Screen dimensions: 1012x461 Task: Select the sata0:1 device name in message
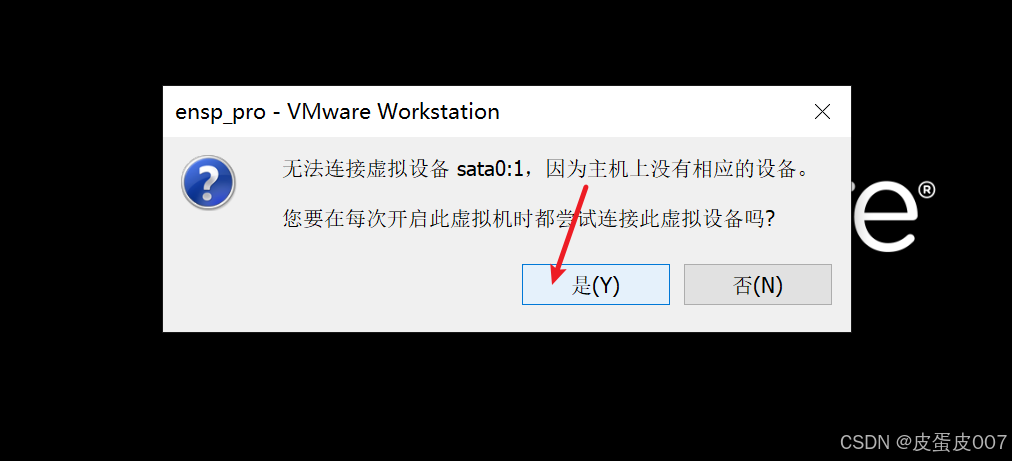coord(489,170)
